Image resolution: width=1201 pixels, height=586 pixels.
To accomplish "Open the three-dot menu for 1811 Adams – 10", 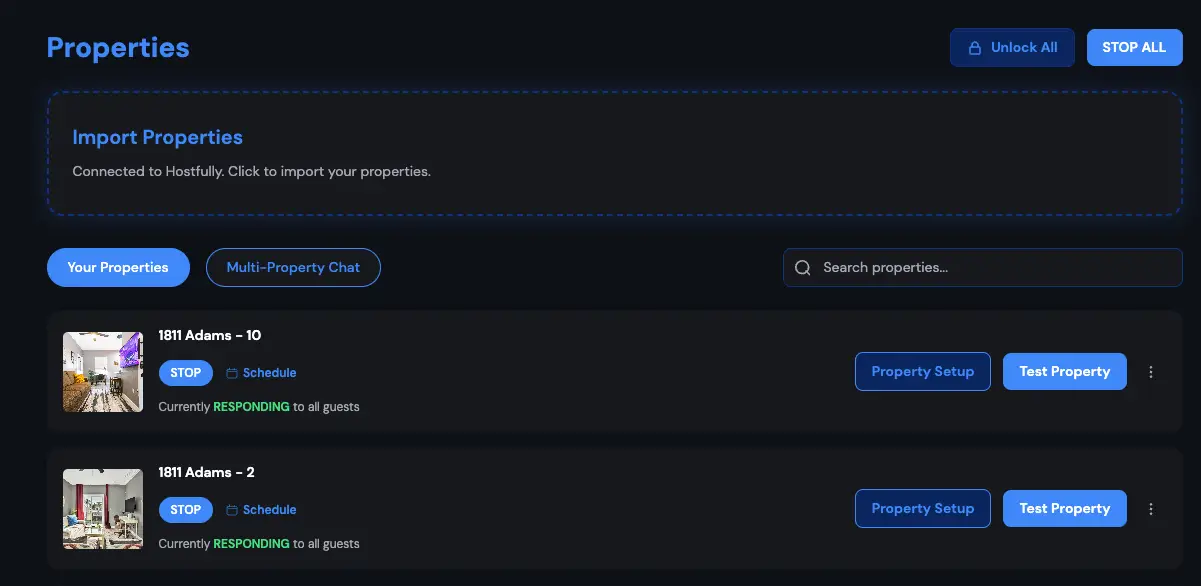I will point(1151,371).
